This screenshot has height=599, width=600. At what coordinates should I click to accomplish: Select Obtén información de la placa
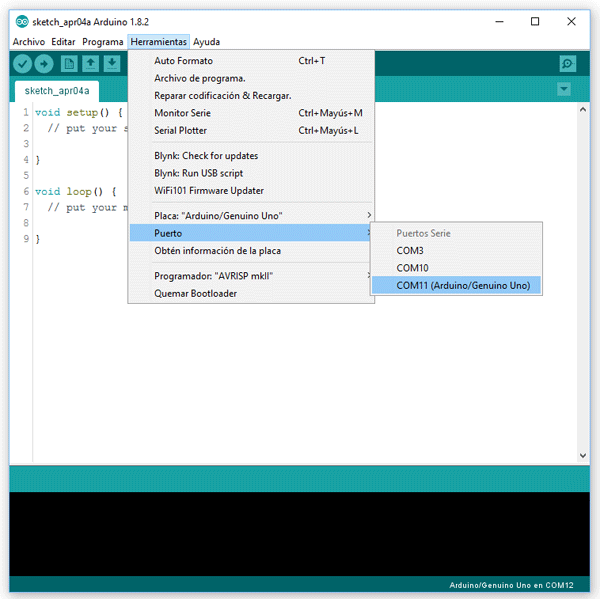(x=251, y=251)
